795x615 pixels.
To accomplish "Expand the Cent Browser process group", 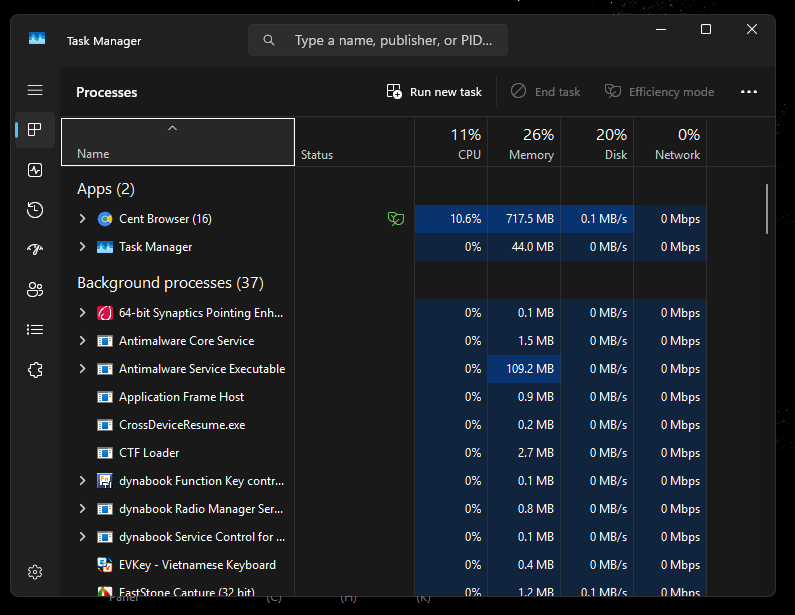I will 82,219.
